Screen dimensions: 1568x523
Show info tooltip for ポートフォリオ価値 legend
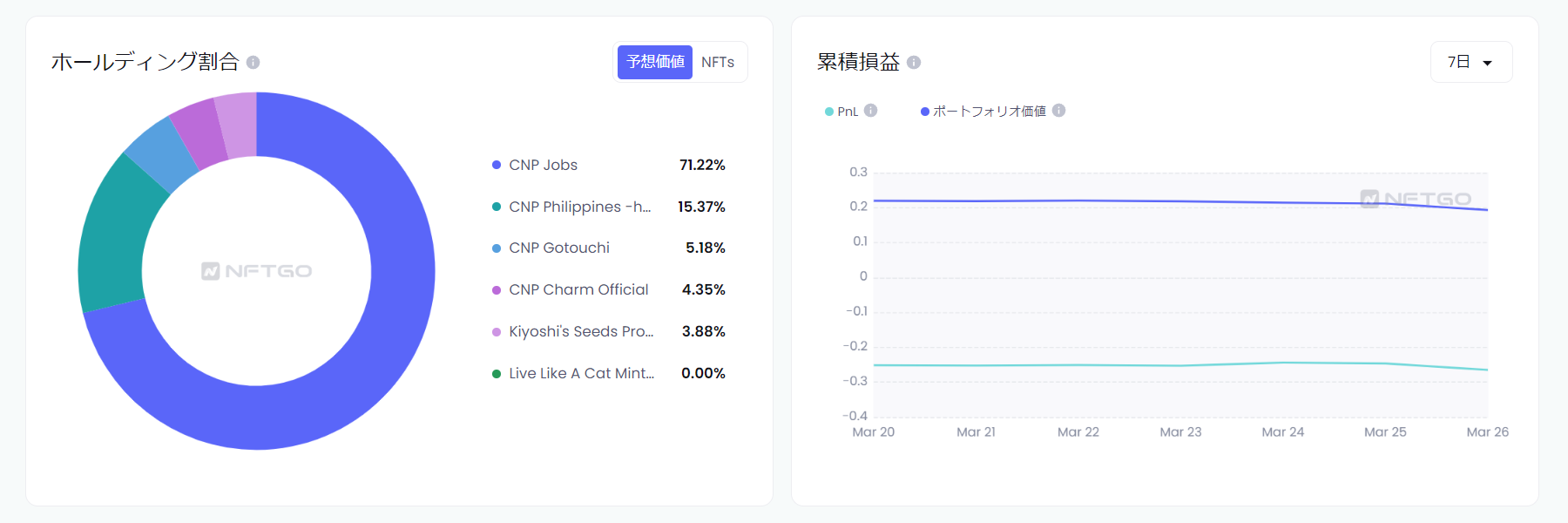tap(1059, 111)
